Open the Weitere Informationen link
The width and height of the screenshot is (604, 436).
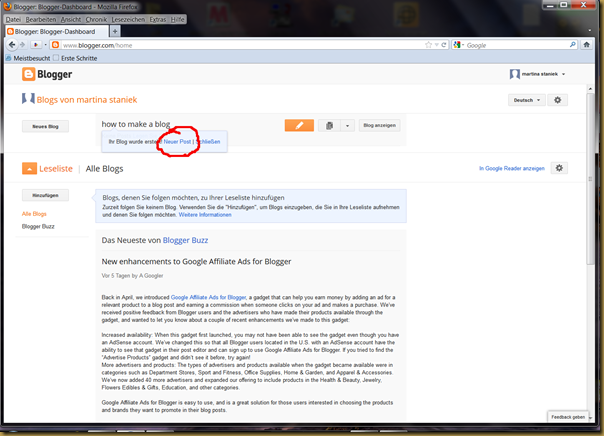pyautogui.click(x=205, y=215)
